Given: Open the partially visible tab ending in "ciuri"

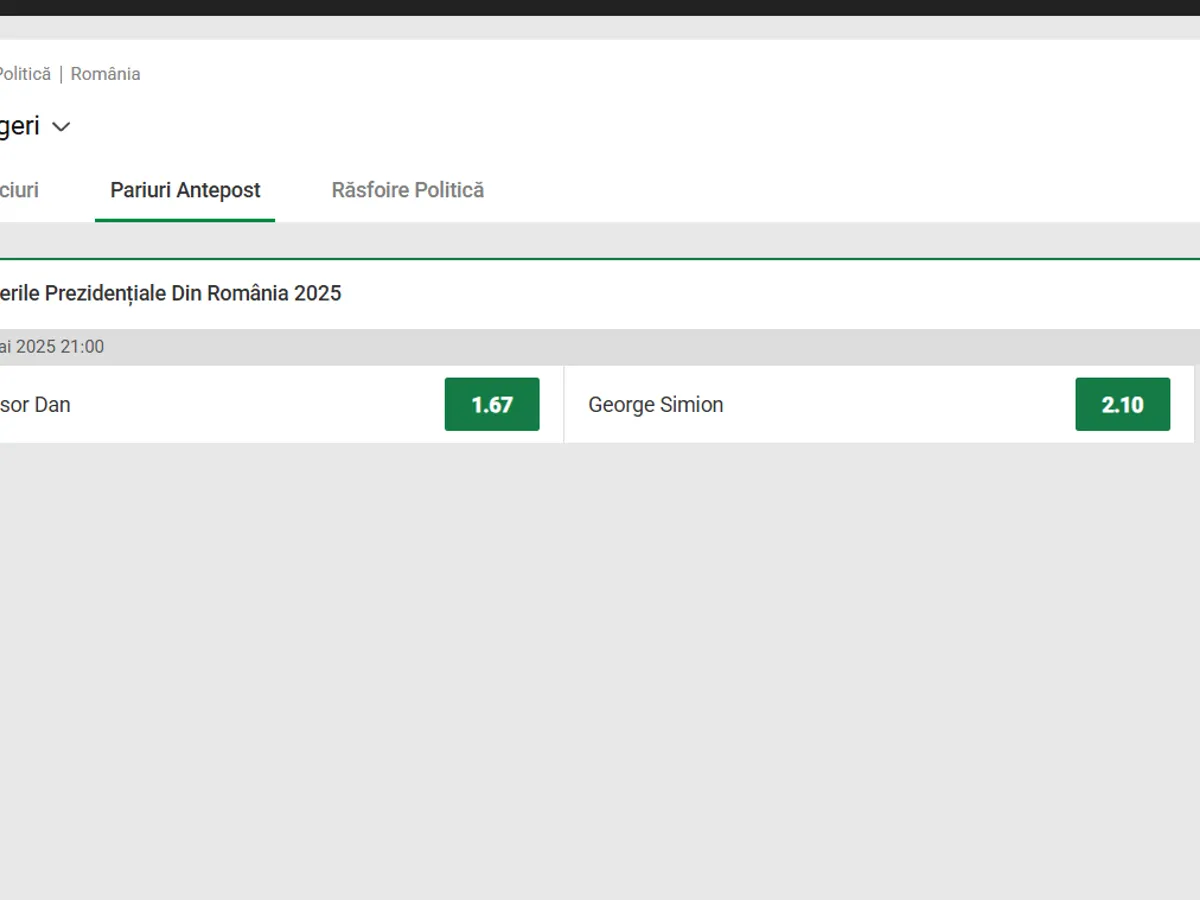Looking at the screenshot, I should (19, 190).
